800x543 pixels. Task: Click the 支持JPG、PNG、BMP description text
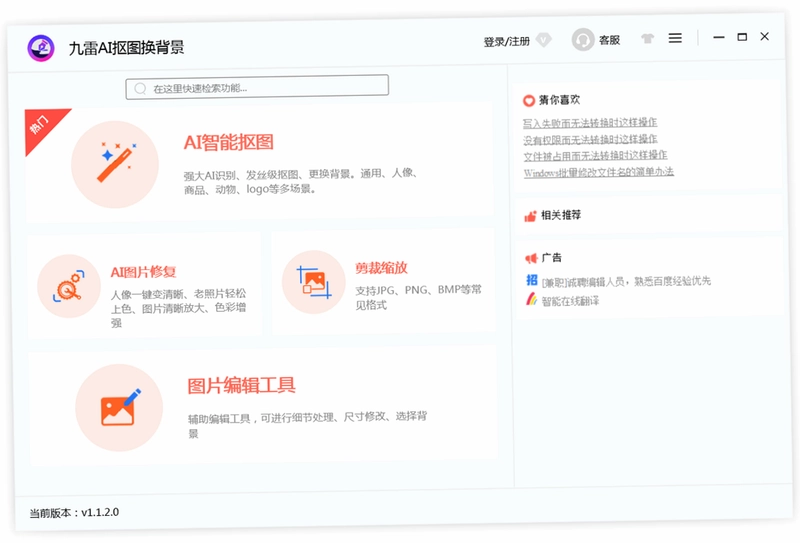(x=418, y=297)
